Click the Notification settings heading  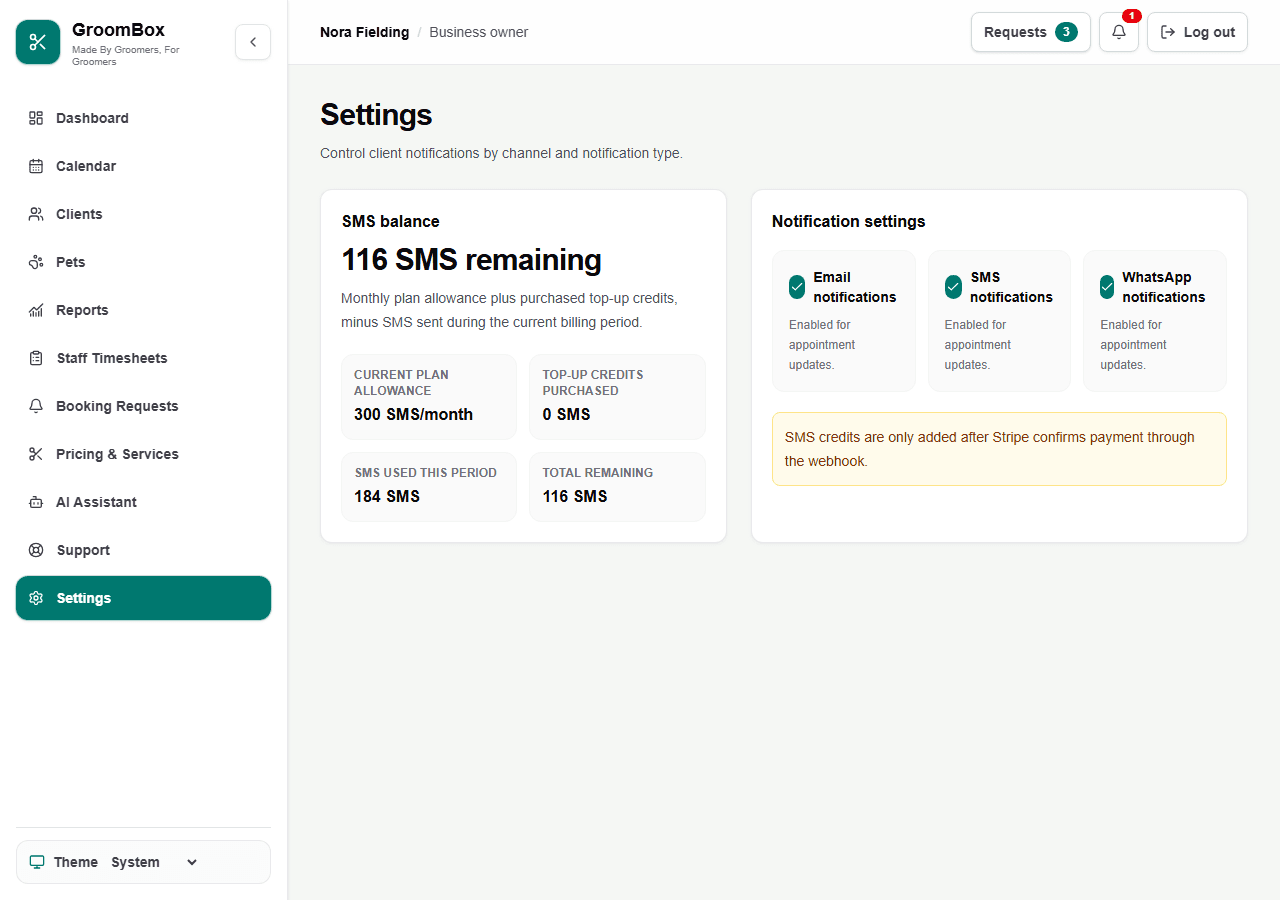(849, 221)
